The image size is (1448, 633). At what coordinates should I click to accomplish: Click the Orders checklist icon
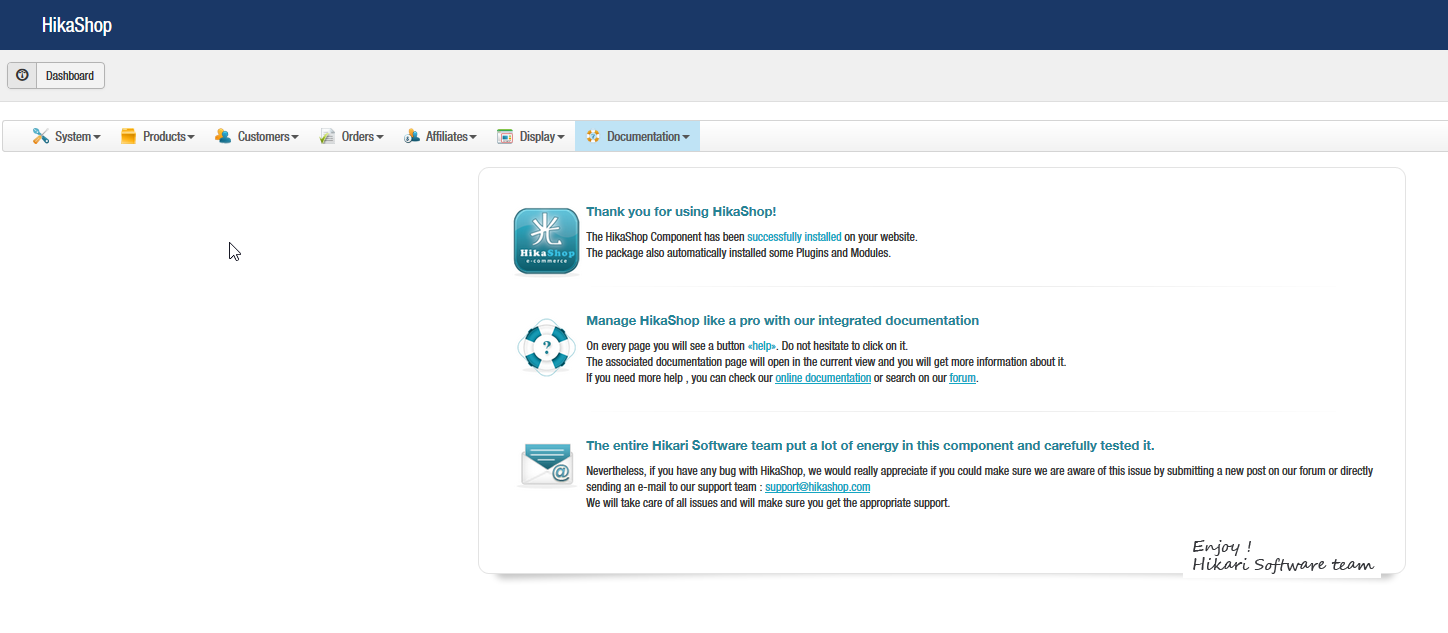[x=327, y=136]
